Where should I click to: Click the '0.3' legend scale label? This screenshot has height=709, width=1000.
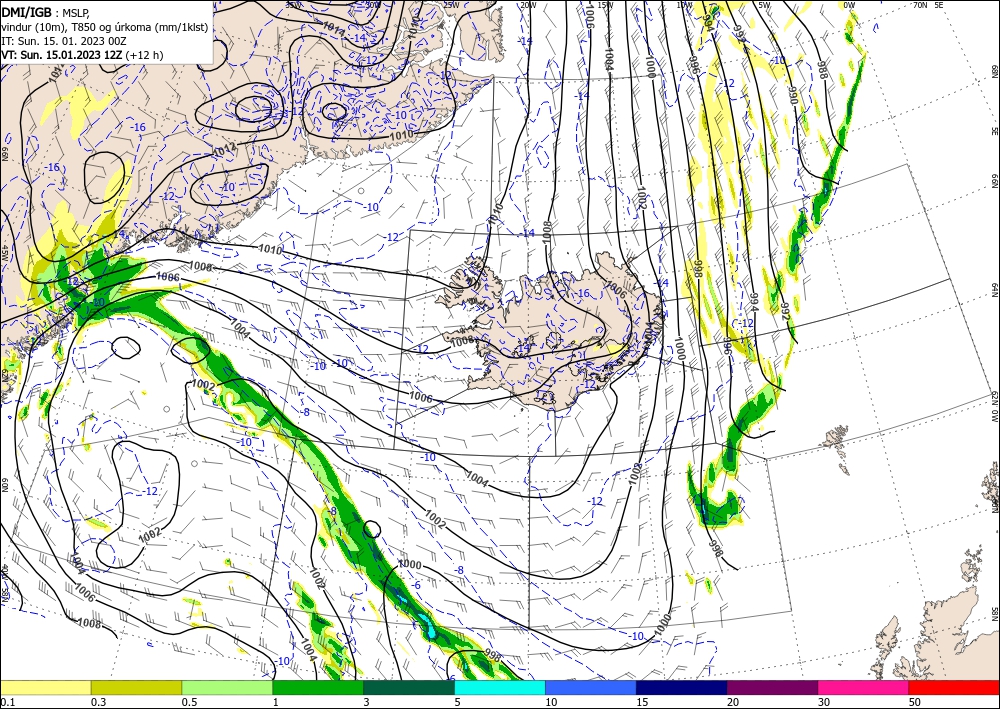coord(98,702)
